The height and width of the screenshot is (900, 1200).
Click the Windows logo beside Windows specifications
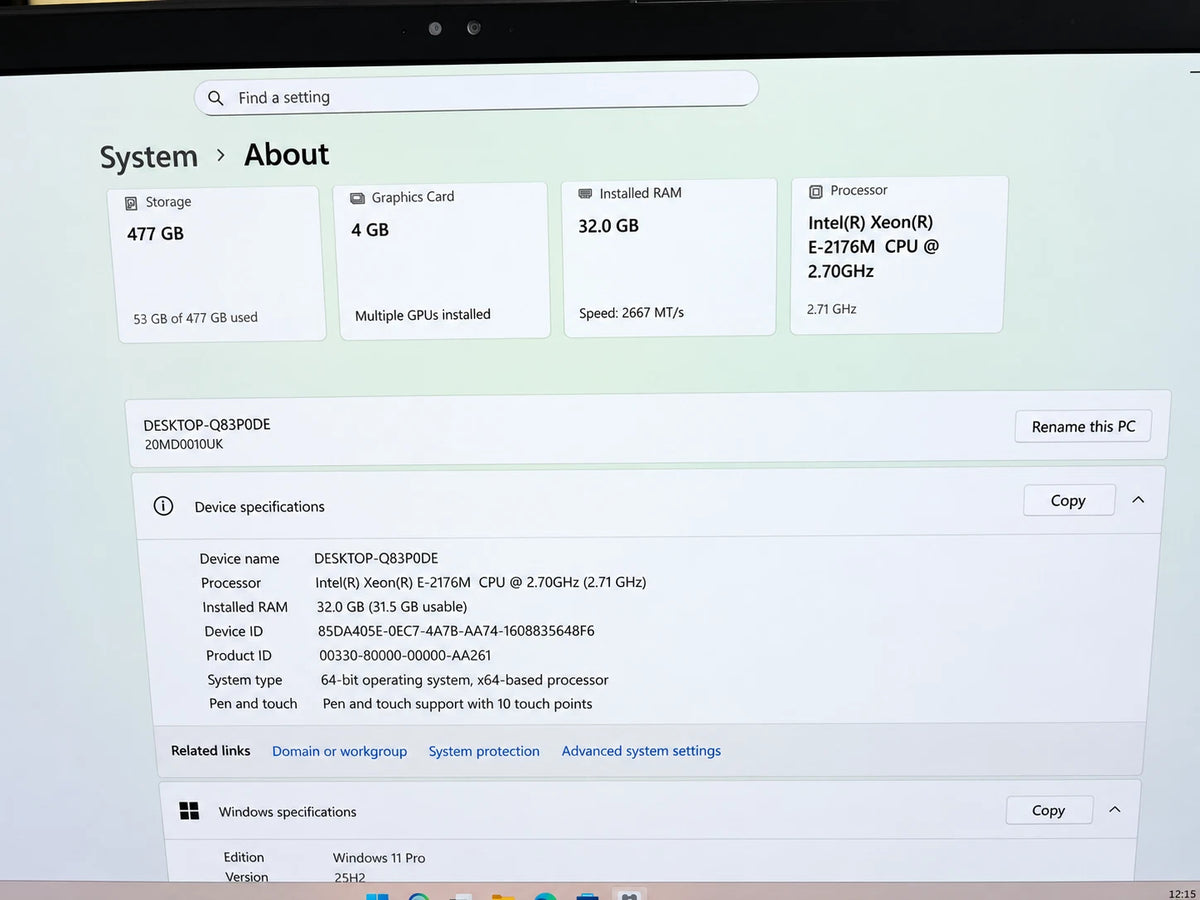[x=189, y=811]
